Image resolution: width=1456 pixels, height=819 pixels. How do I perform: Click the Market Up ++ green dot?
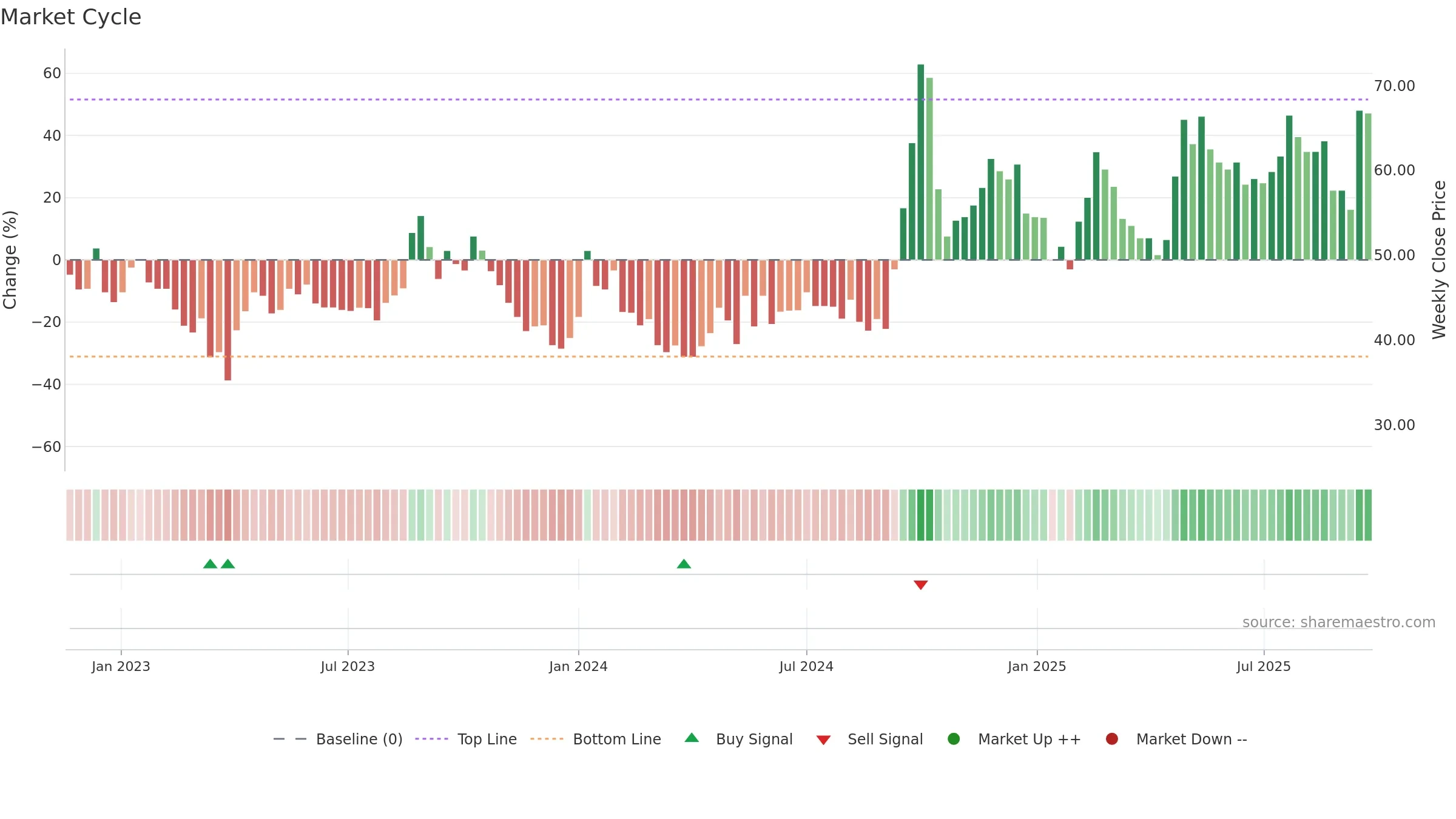(954, 739)
